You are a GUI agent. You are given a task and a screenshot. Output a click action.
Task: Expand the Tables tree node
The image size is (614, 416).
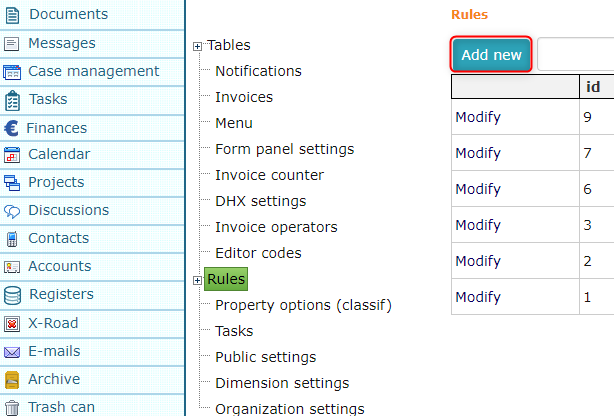coord(197,47)
